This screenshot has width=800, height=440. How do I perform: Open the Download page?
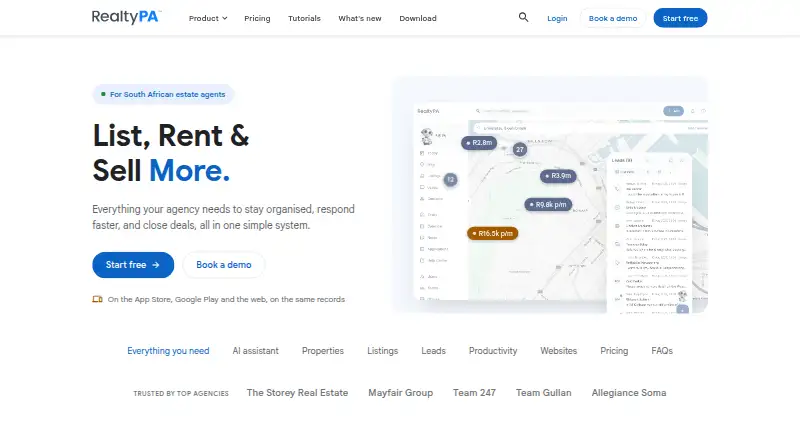point(418,18)
